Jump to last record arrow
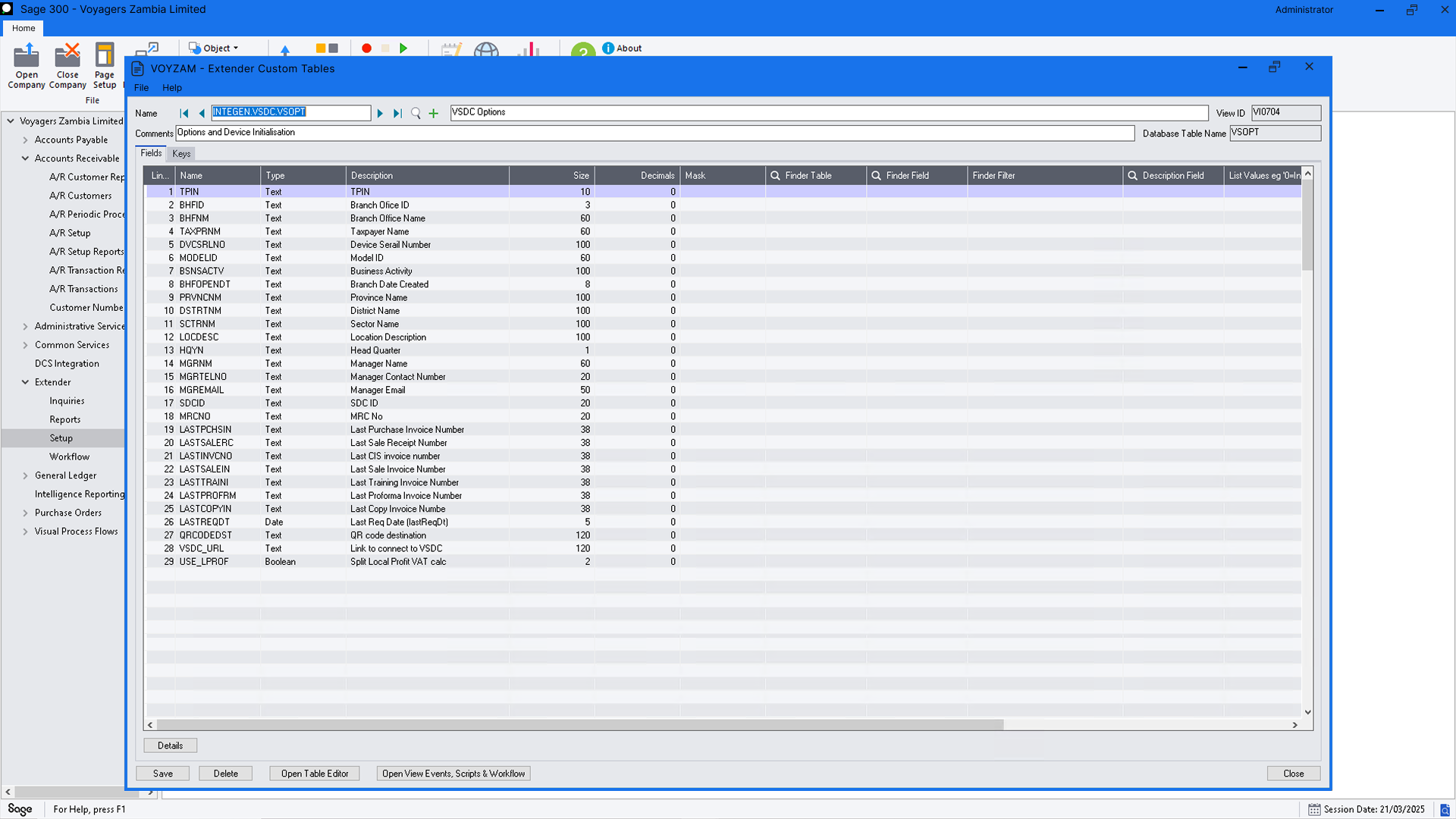Screen dimensions: 1456x819 397,113
